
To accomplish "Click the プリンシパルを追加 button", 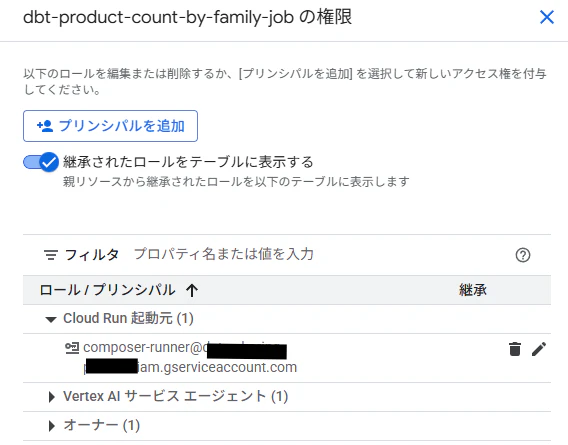I will point(110,126).
